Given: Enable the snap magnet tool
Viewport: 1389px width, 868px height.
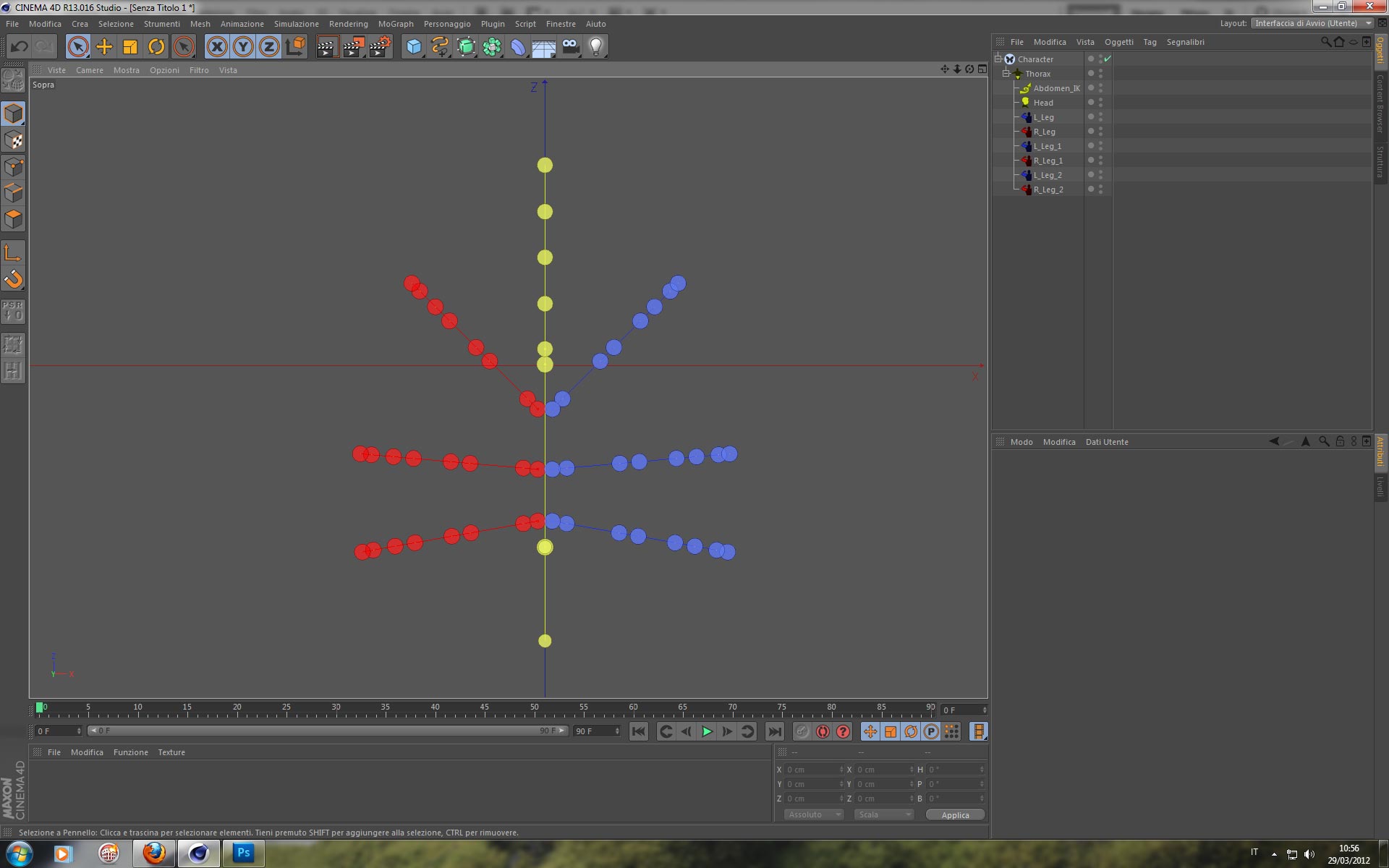Looking at the screenshot, I should (13, 279).
